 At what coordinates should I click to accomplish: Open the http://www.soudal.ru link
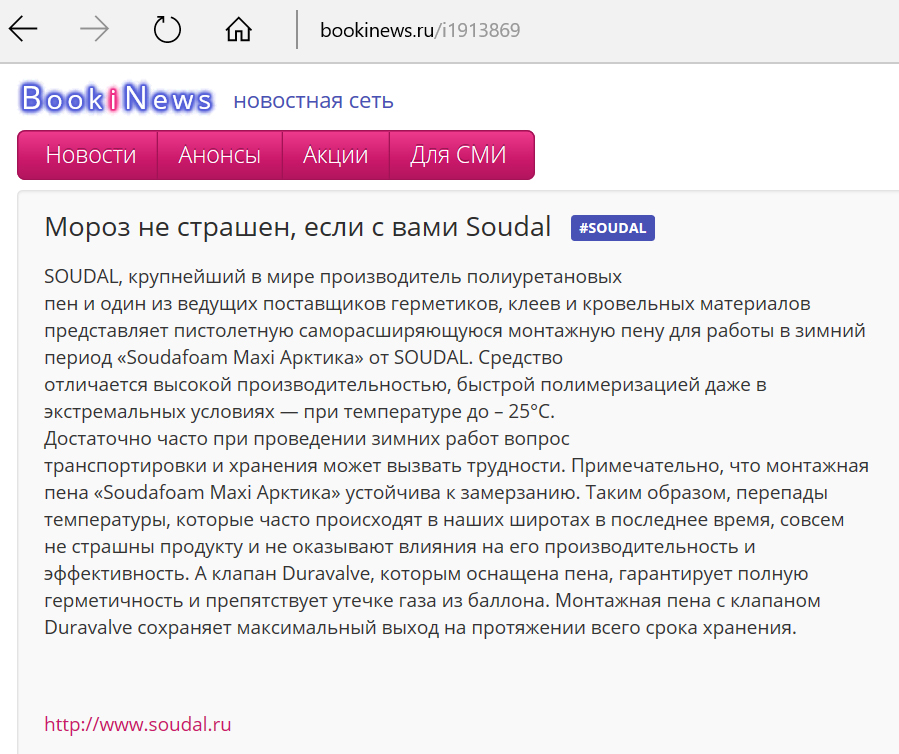point(138,724)
